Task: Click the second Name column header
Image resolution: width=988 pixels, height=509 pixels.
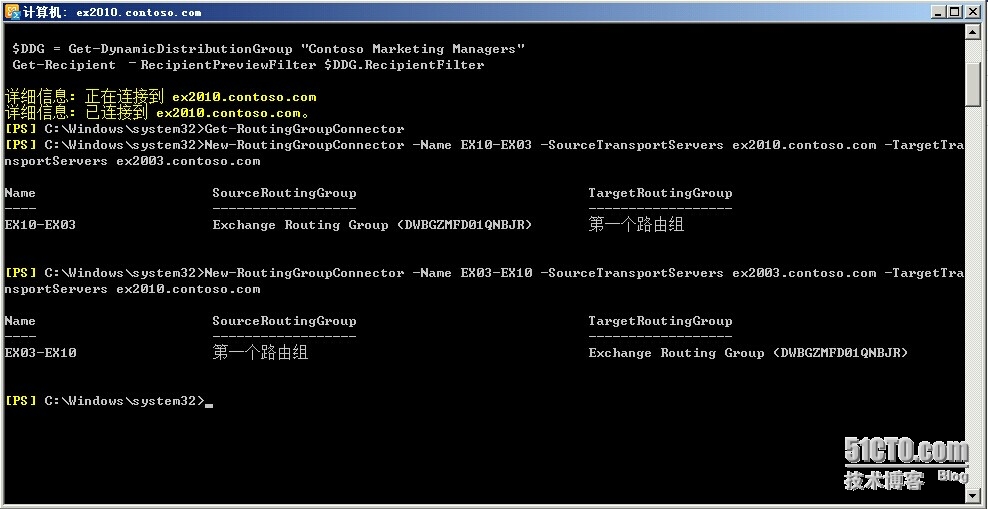Action: [20, 321]
